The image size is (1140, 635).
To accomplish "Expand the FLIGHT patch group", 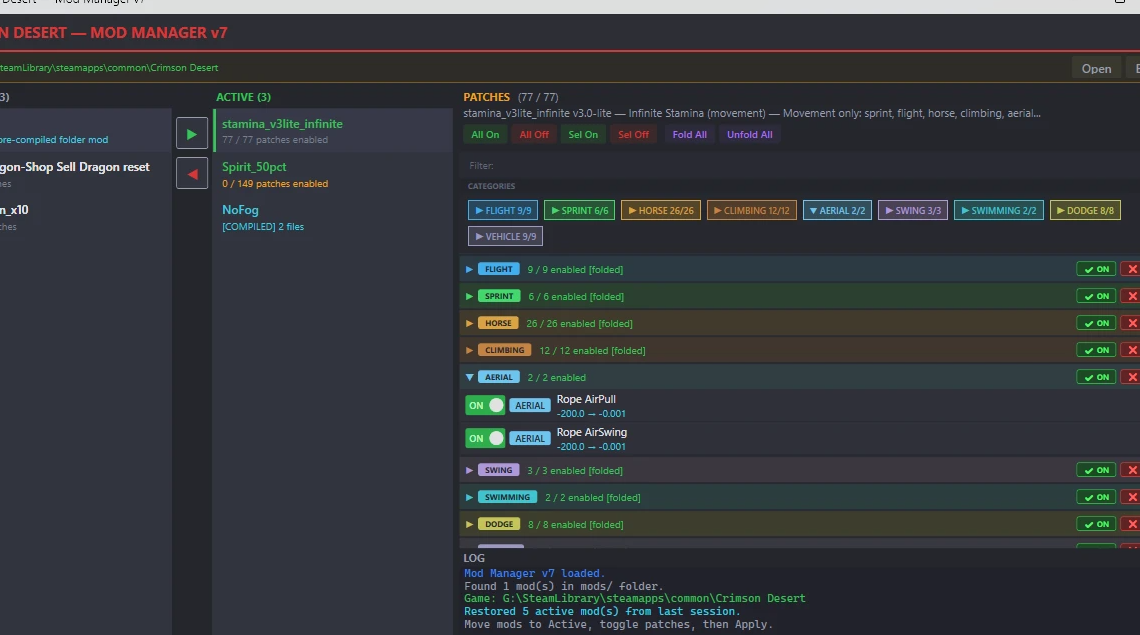I will (469, 269).
